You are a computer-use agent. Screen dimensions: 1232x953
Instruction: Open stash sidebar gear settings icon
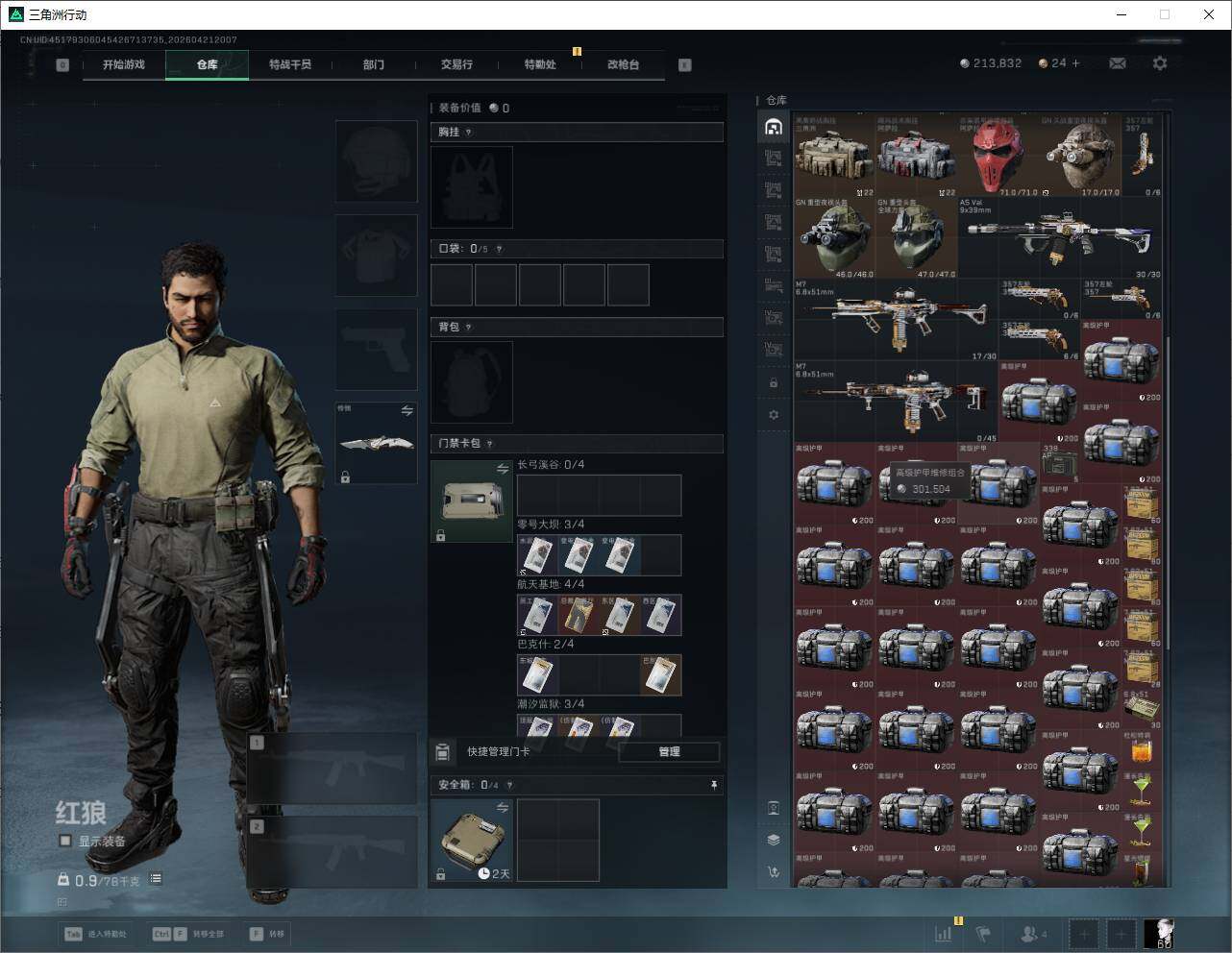coord(774,415)
